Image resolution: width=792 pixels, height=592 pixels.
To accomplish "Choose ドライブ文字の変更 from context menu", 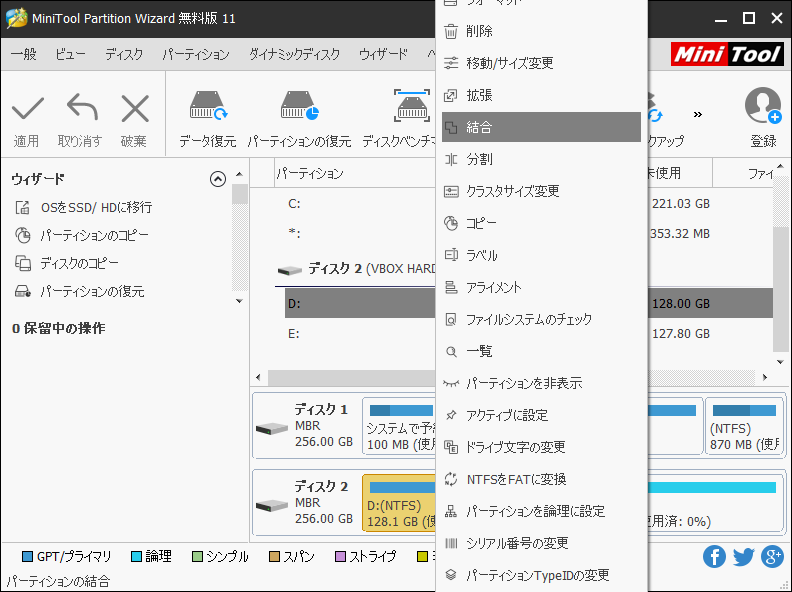I will coord(541,447).
